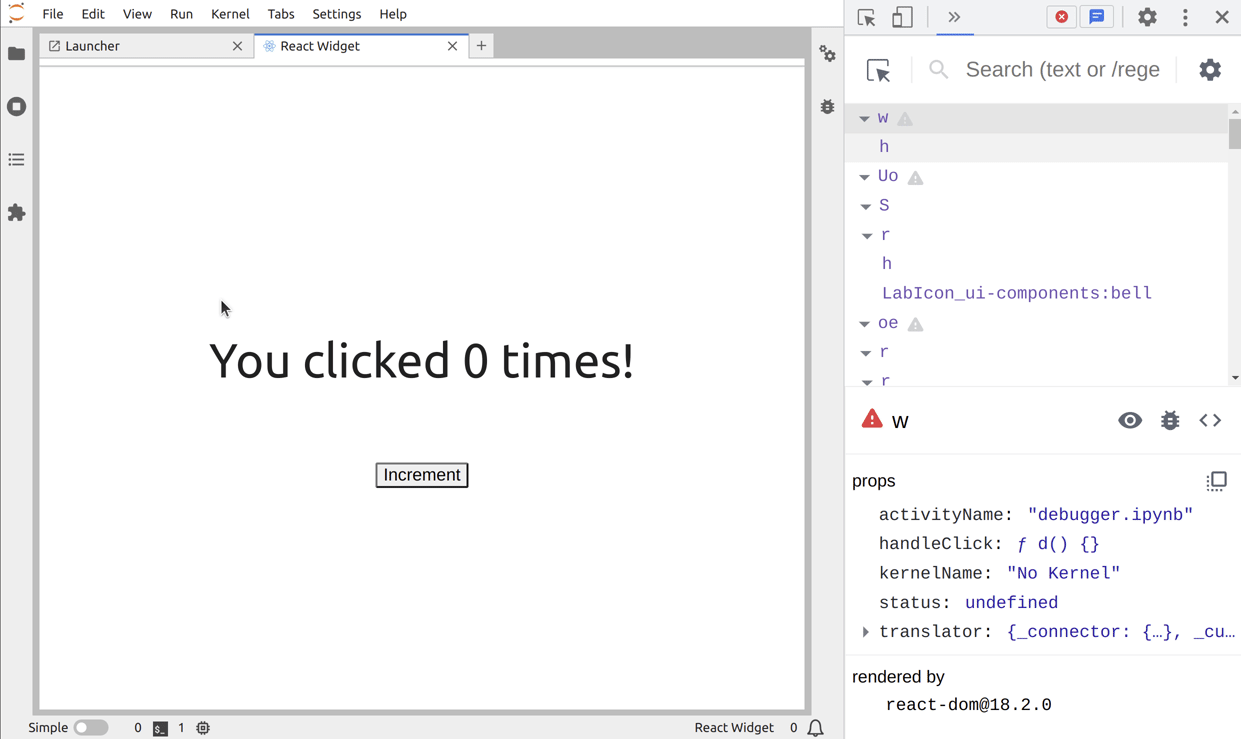Open the Run menu

click(x=181, y=14)
